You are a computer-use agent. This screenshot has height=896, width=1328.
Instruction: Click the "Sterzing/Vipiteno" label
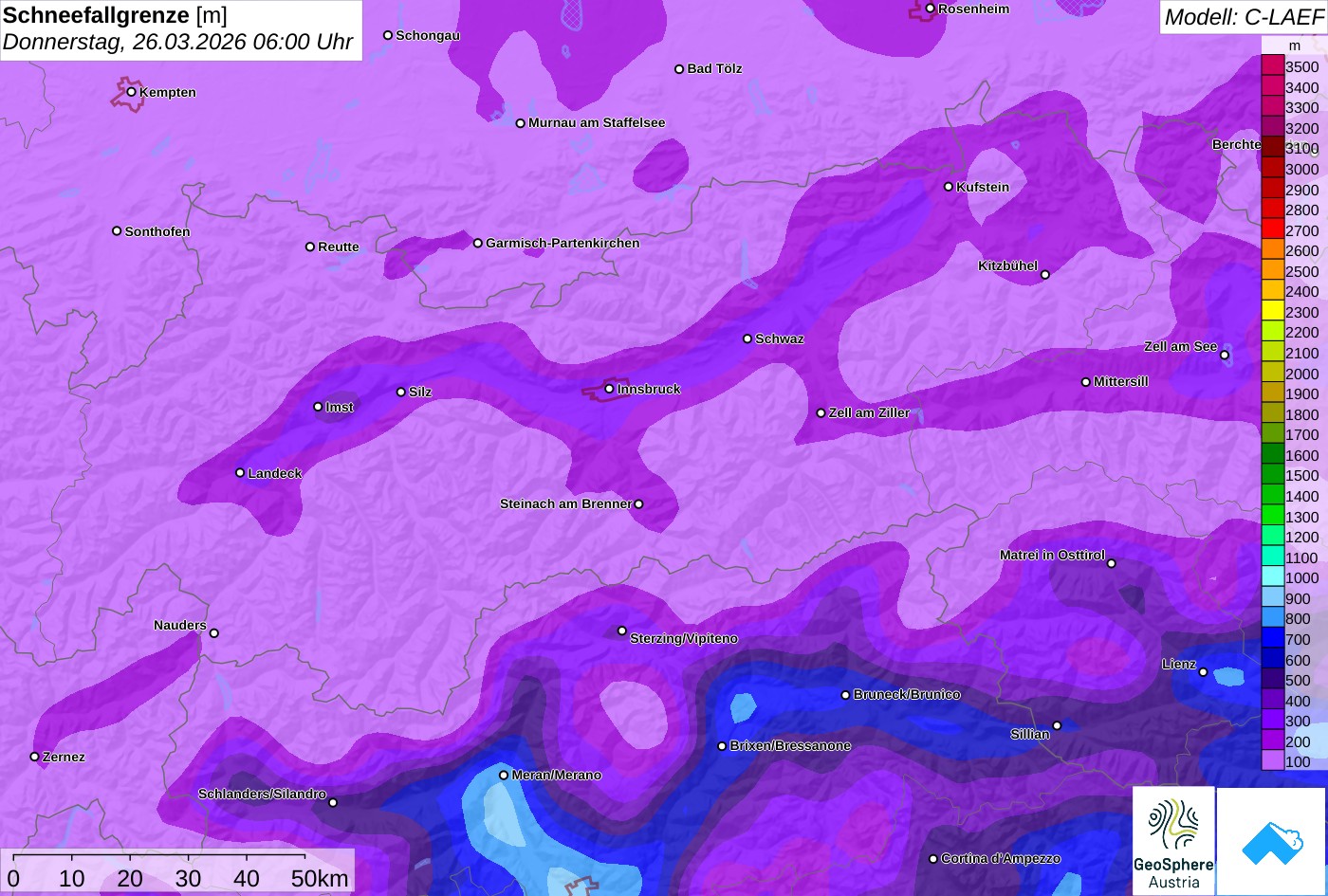tap(684, 639)
